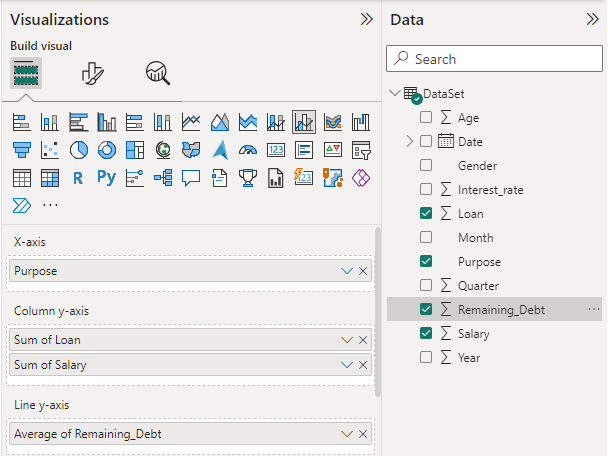Insert a Python visual
The image size is (608, 456).
pyautogui.click(x=107, y=178)
